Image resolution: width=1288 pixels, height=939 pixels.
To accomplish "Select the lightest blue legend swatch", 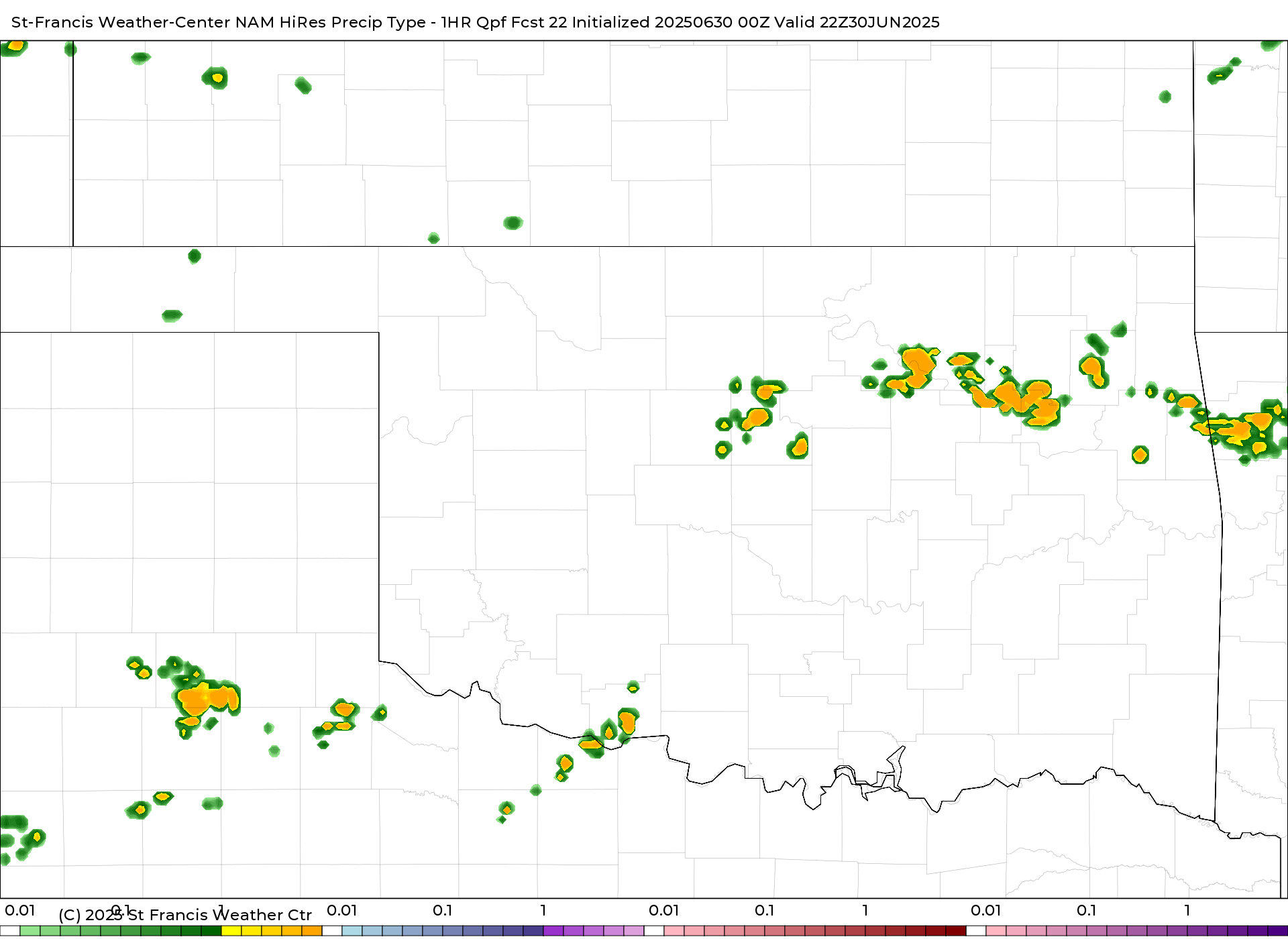I will coord(352,931).
